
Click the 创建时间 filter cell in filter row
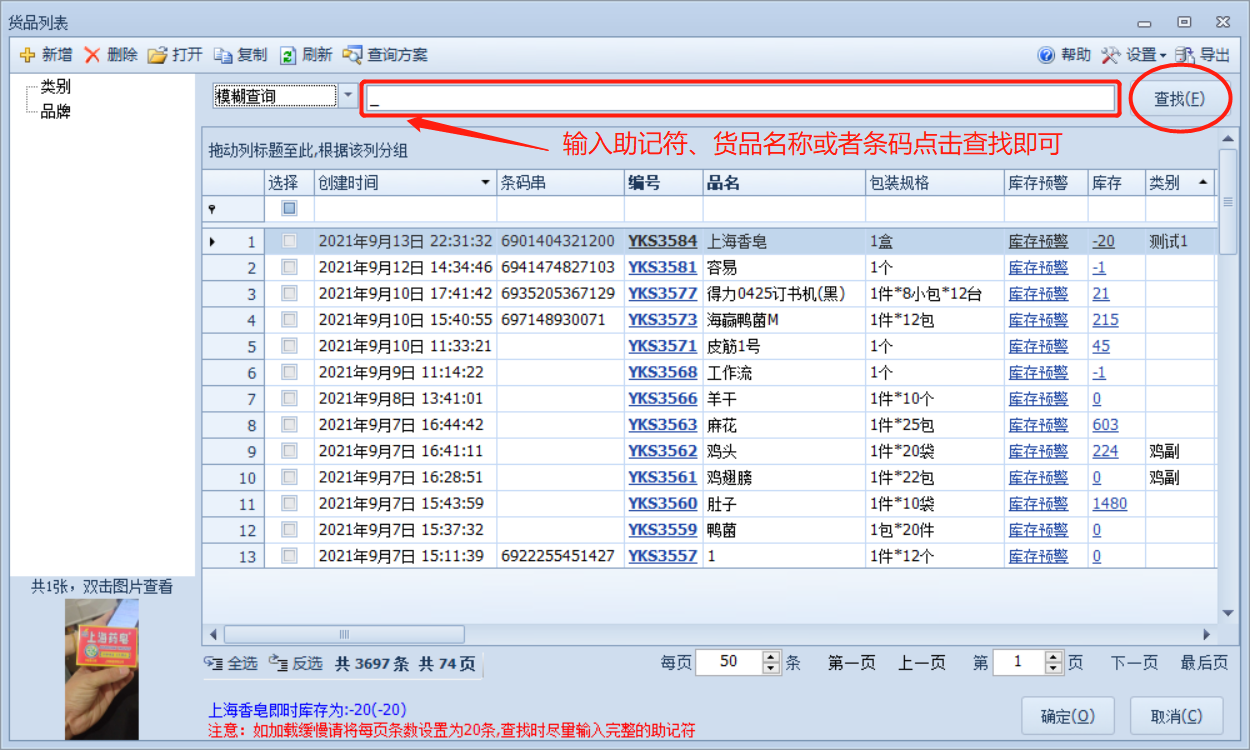(x=405, y=209)
